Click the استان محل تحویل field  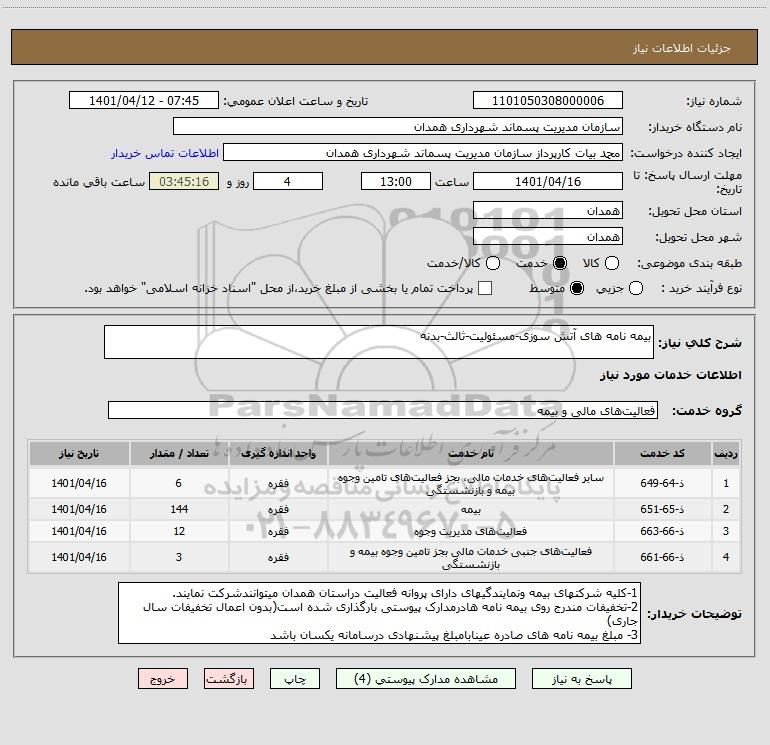click(x=548, y=210)
